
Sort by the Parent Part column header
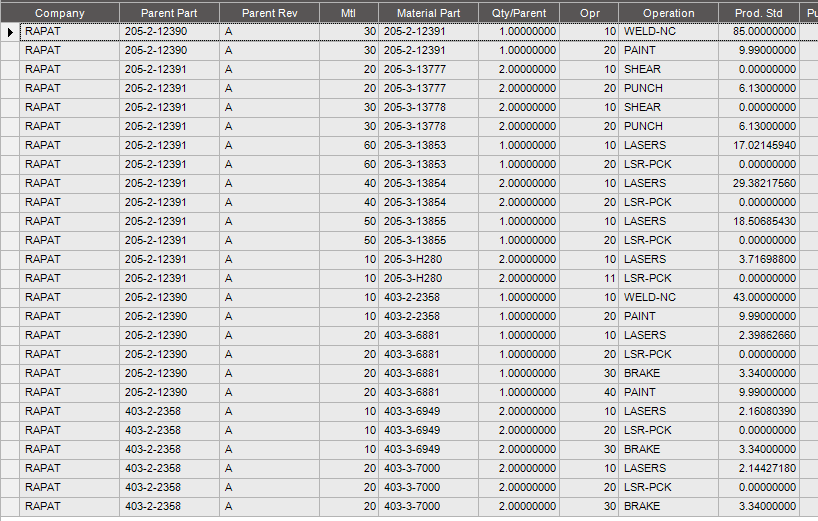click(x=170, y=13)
